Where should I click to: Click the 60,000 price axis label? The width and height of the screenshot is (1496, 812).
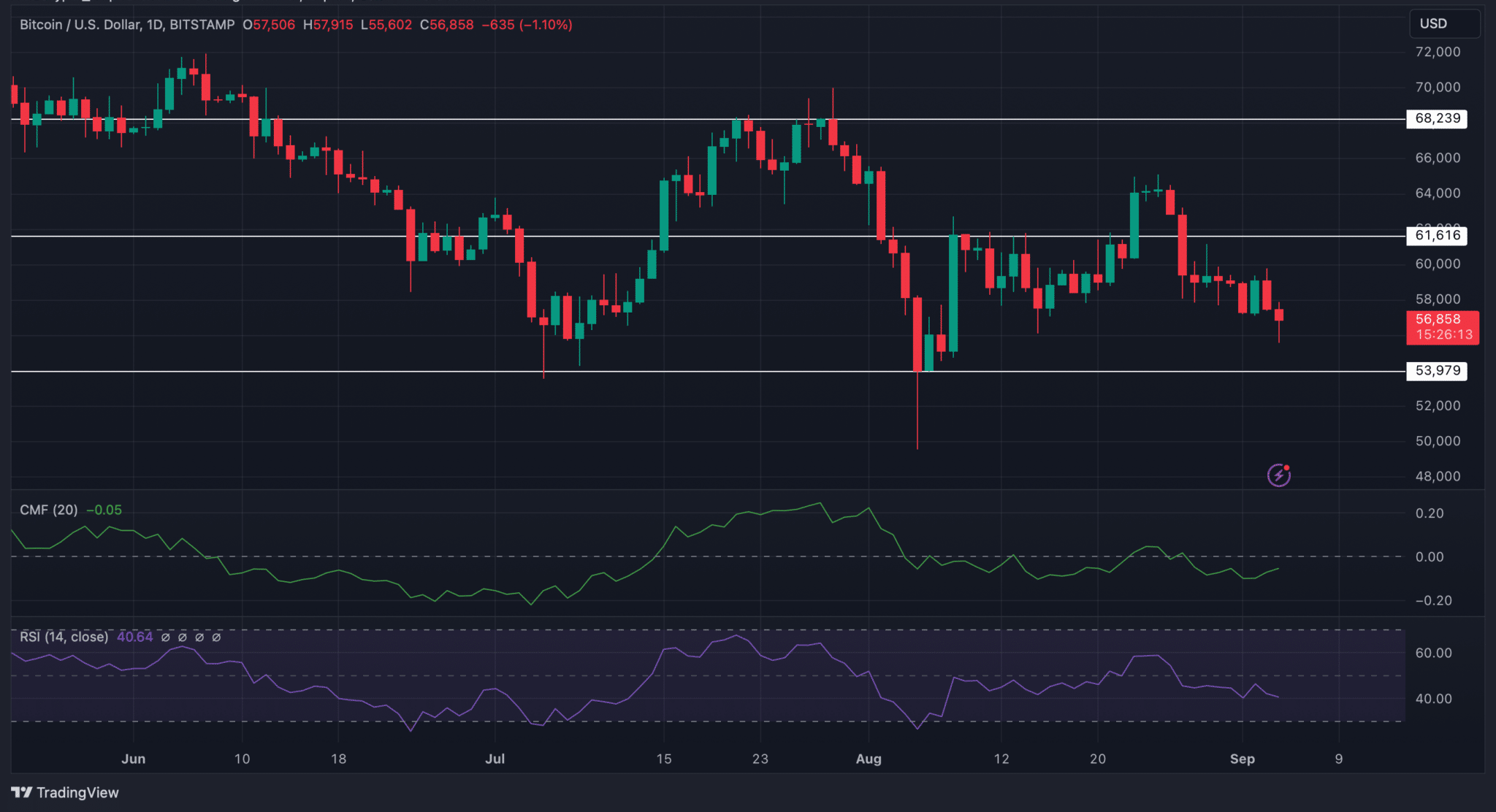[x=1438, y=264]
